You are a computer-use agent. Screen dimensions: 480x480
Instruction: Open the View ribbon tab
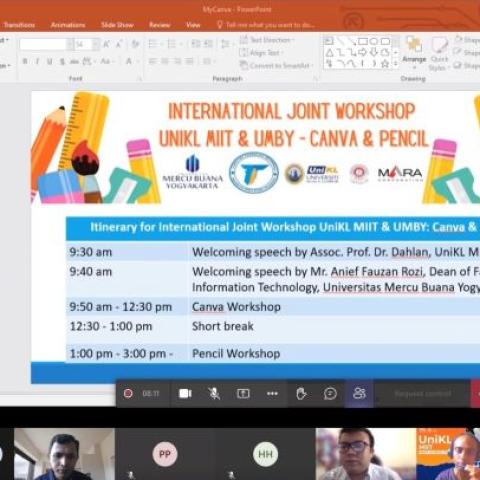193,25
